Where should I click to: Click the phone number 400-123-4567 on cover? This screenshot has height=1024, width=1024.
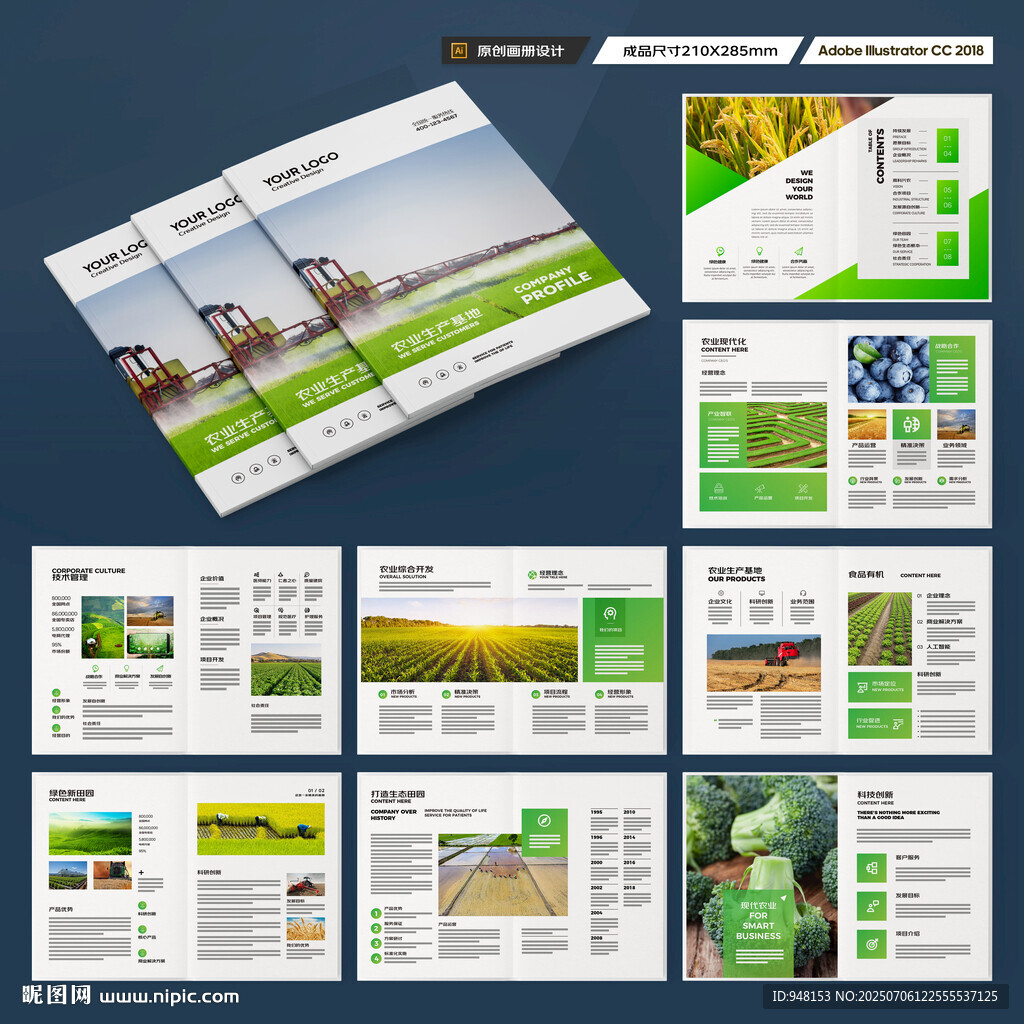pos(436,122)
